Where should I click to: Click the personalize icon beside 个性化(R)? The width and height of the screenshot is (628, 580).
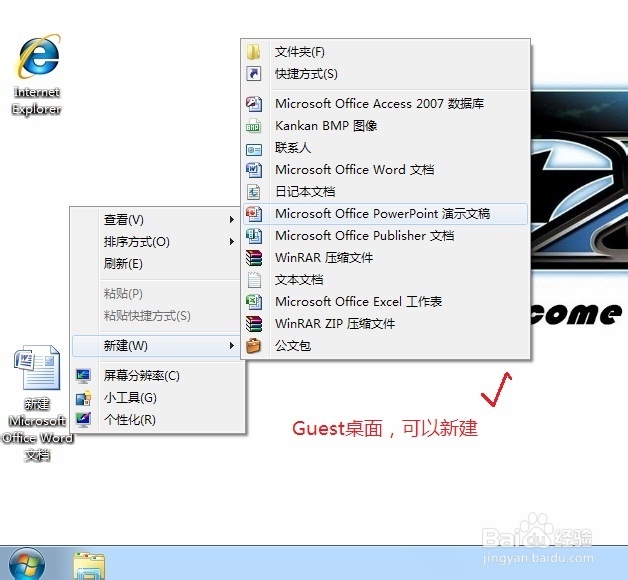point(83,419)
